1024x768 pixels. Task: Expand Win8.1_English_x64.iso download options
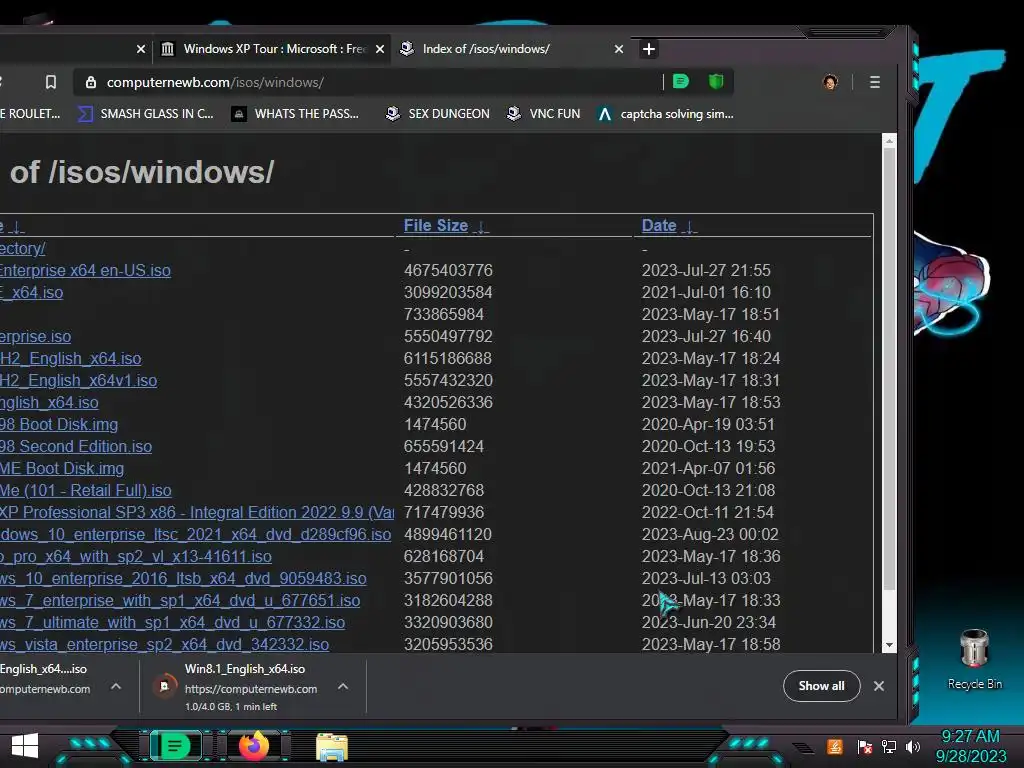point(343,686)
